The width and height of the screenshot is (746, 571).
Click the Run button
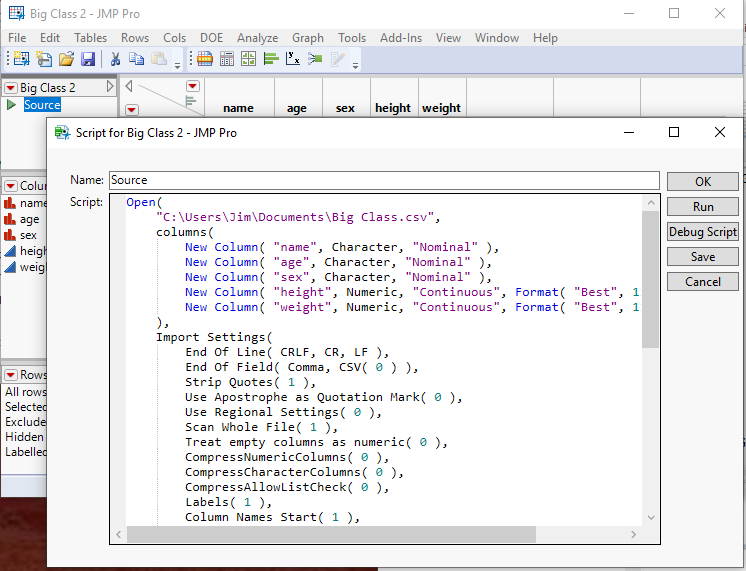(x=703, y=207)
